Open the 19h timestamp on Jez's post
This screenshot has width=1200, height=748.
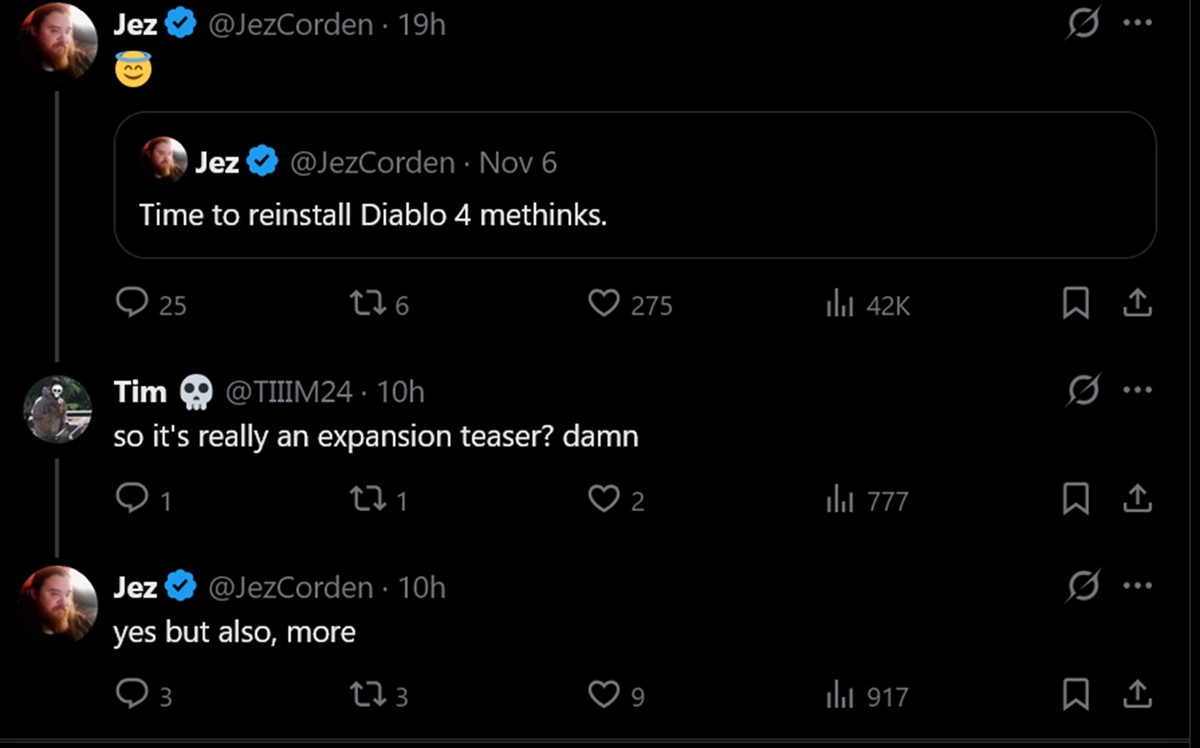421,25
